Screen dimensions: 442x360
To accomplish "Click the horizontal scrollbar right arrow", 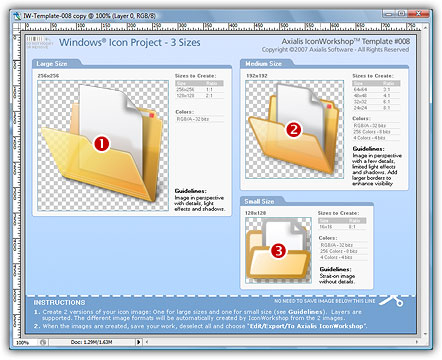I will 417,342.
